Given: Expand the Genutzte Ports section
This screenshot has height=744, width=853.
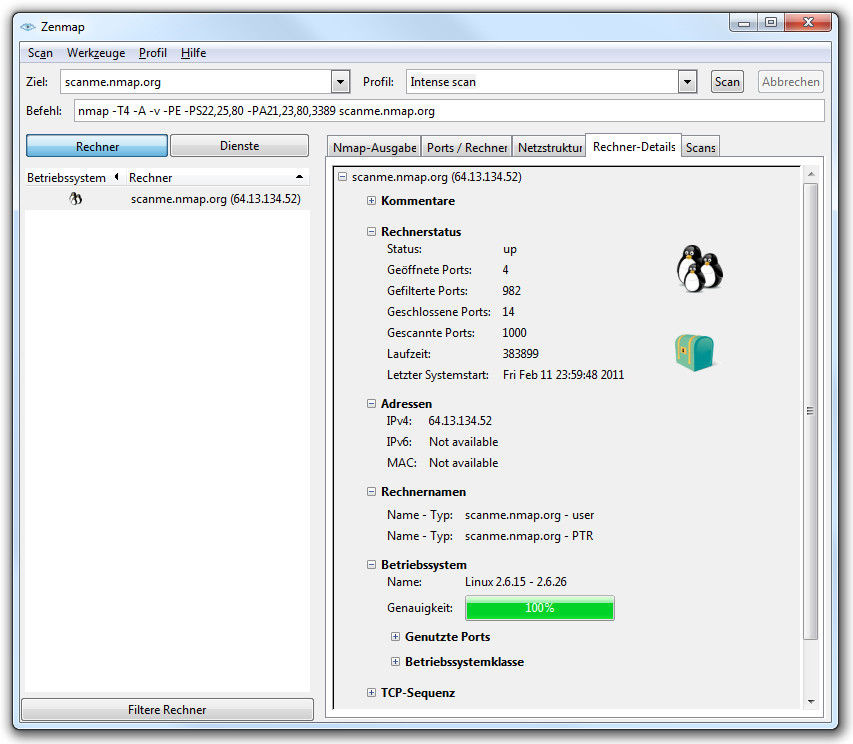Looking at the screenshot, I should pyautogui.click(x=395, y=636).
